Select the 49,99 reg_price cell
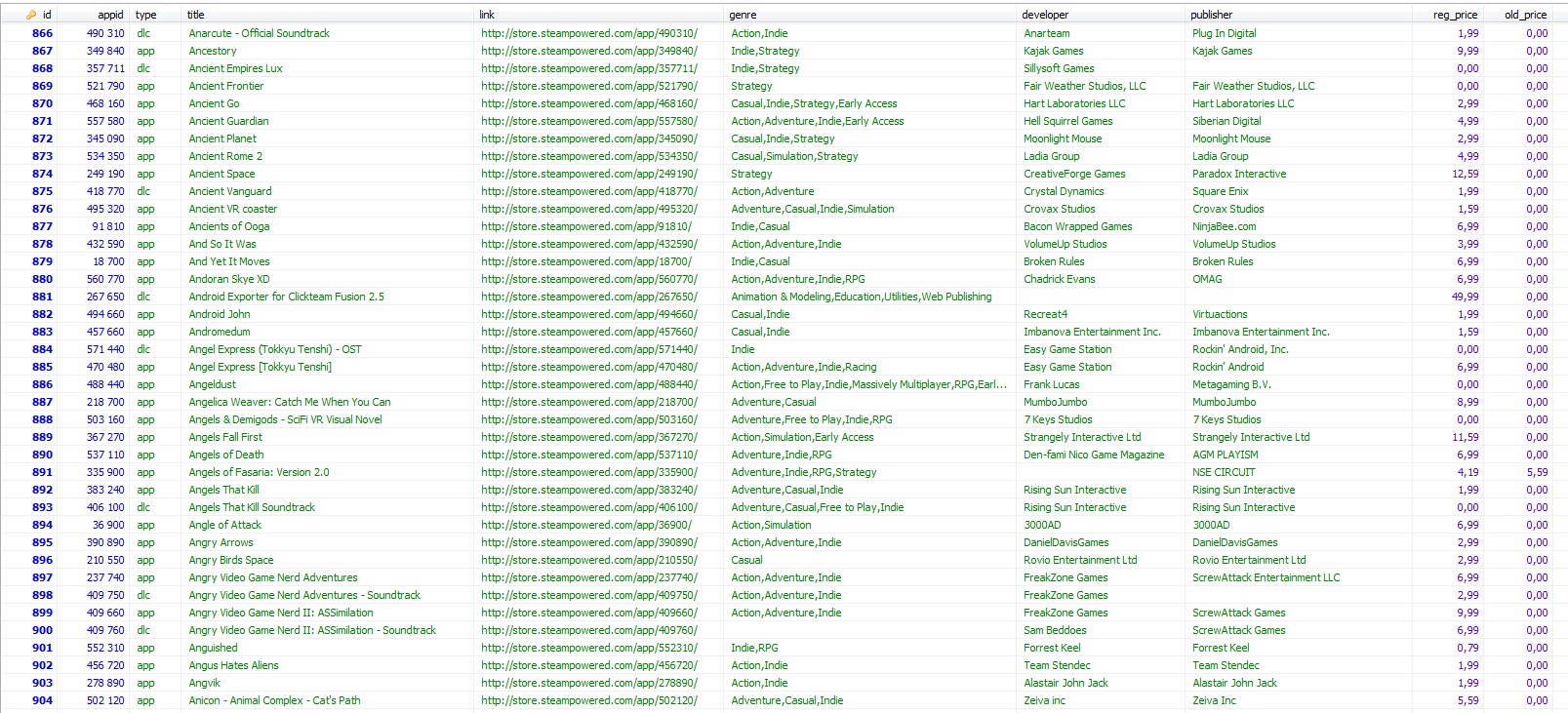 coord(1465,297)
